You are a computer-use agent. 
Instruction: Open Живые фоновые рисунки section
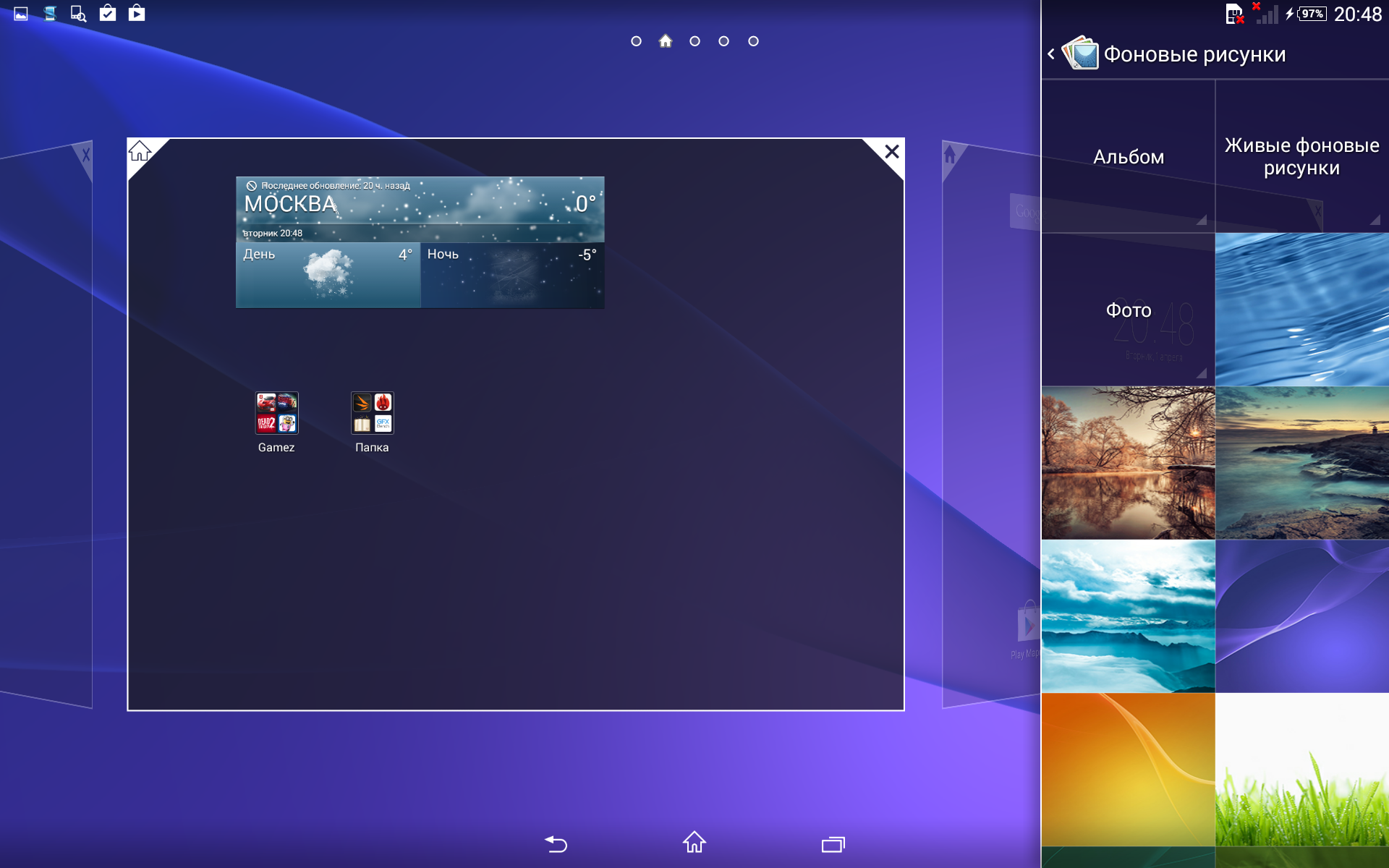coord(1302,156)
